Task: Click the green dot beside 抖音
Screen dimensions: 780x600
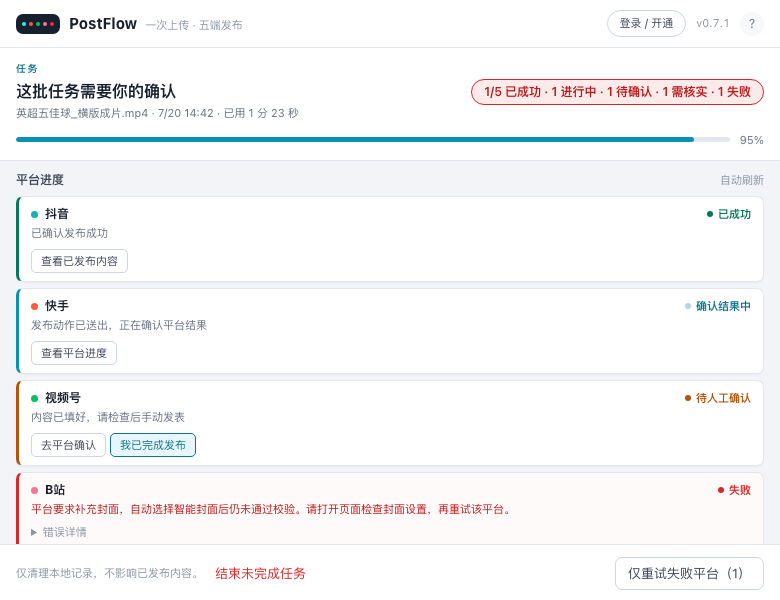Action: [x=34, y=214]
